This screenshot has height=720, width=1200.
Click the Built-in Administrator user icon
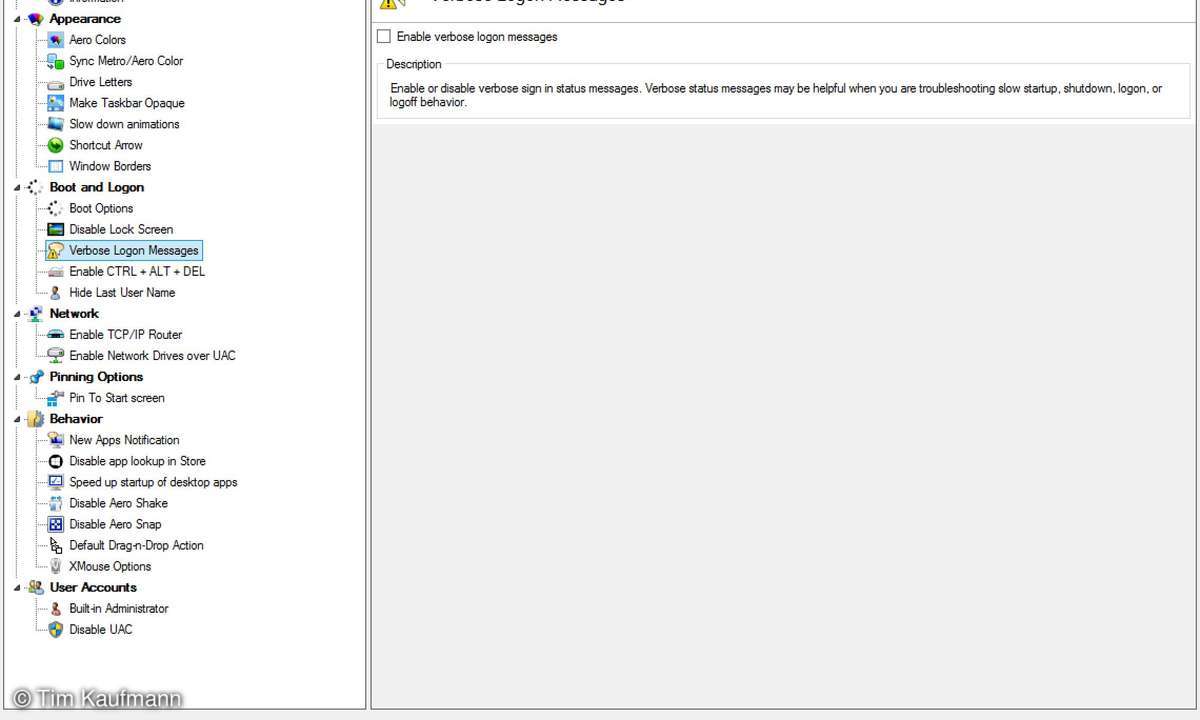point(56,608)
